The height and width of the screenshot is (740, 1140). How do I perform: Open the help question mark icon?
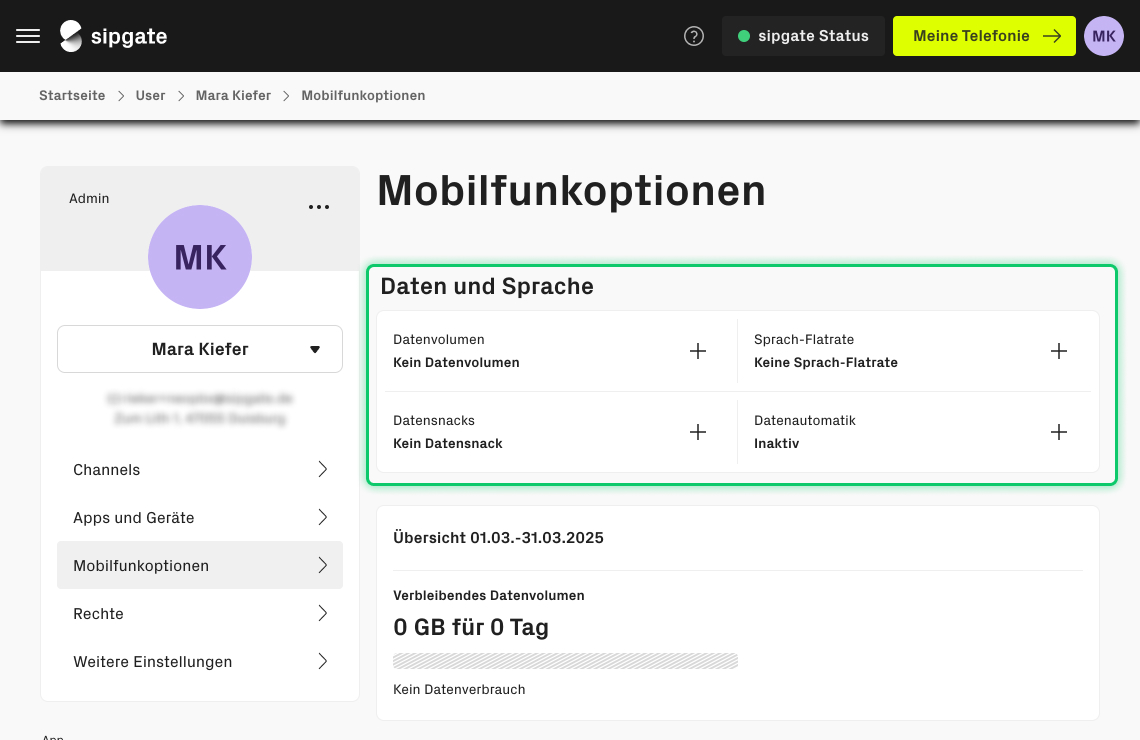point(694,36)
